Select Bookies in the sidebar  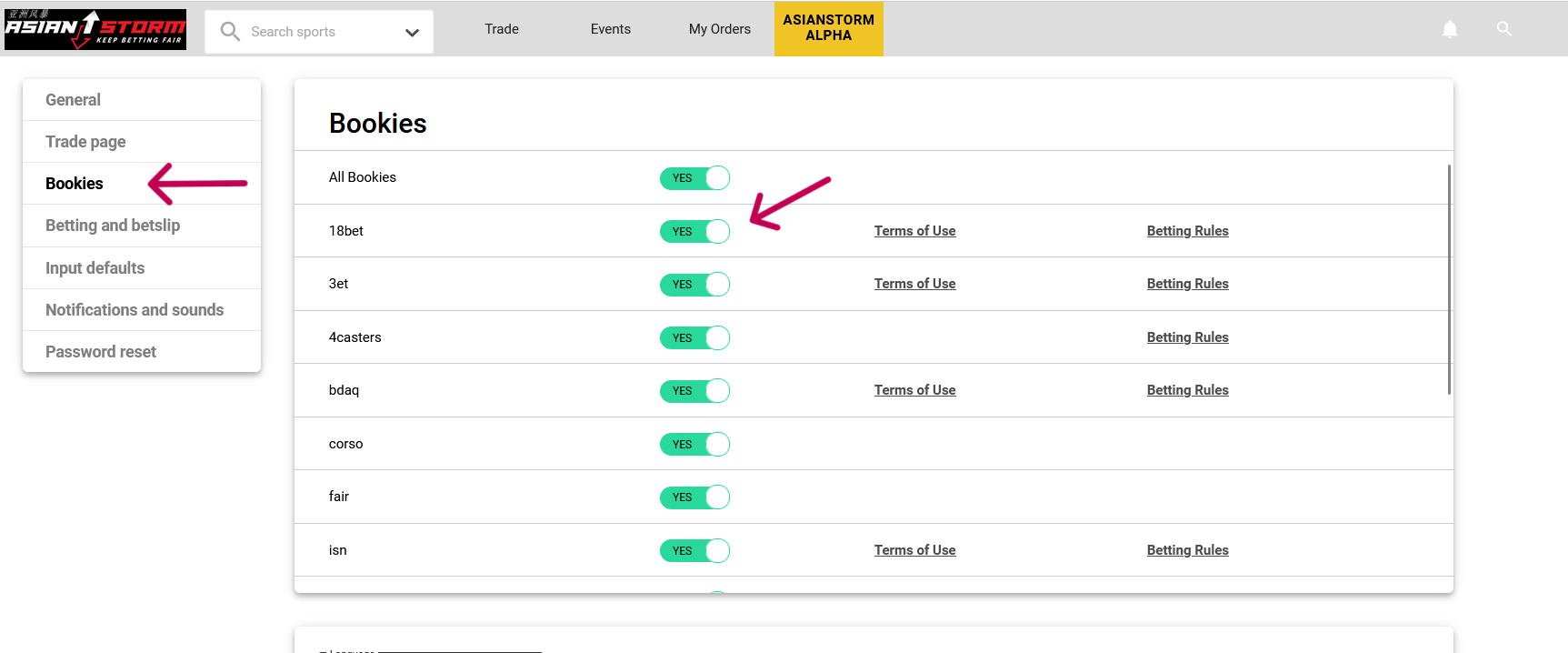[x=142, y=184]
